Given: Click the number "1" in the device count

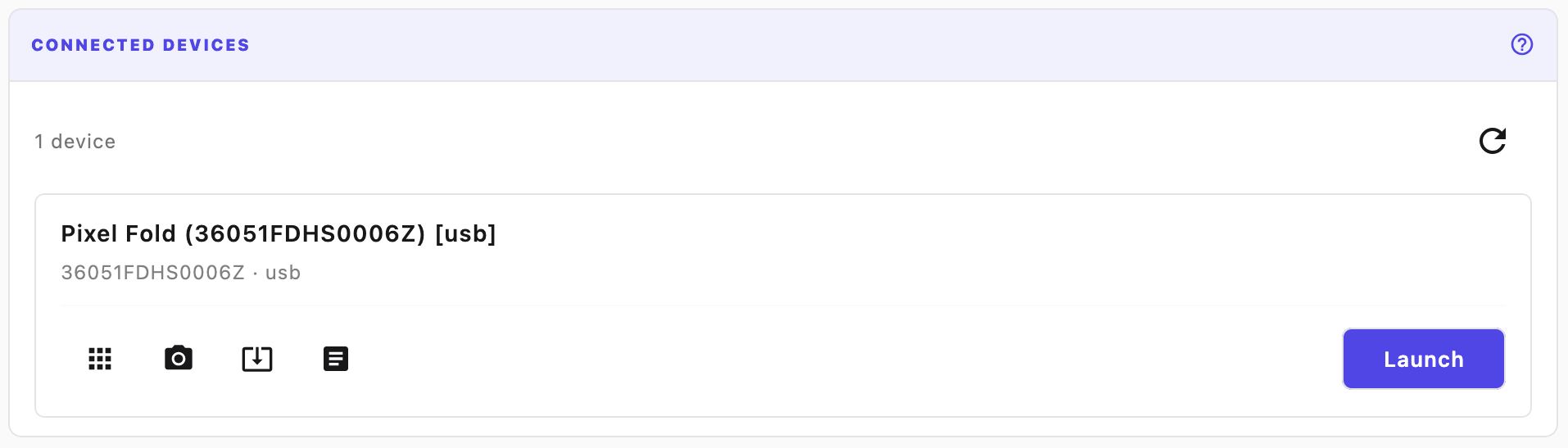Looking at the screenshot, I should (39, 142).
